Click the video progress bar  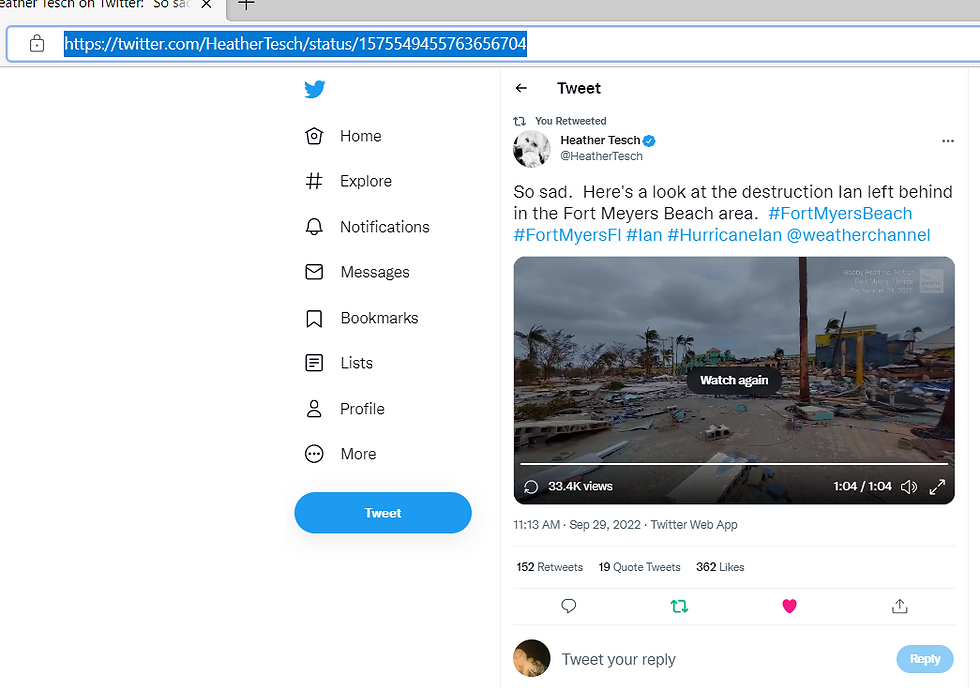(734, 464)
